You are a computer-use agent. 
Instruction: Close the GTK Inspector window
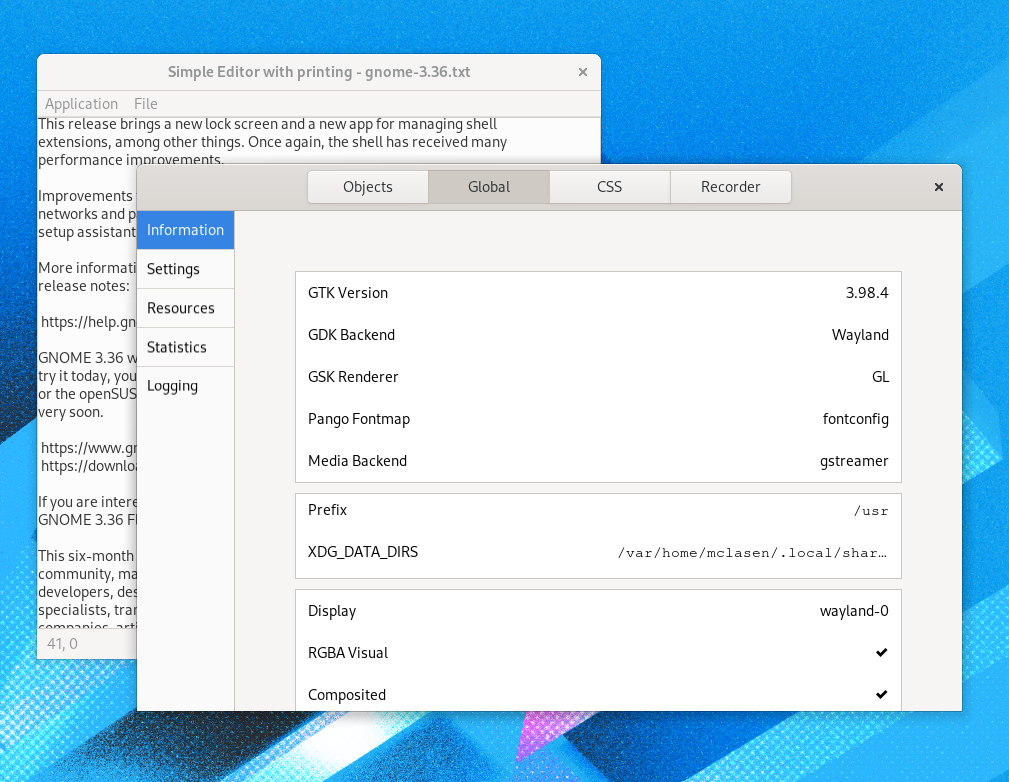point(939,187)
